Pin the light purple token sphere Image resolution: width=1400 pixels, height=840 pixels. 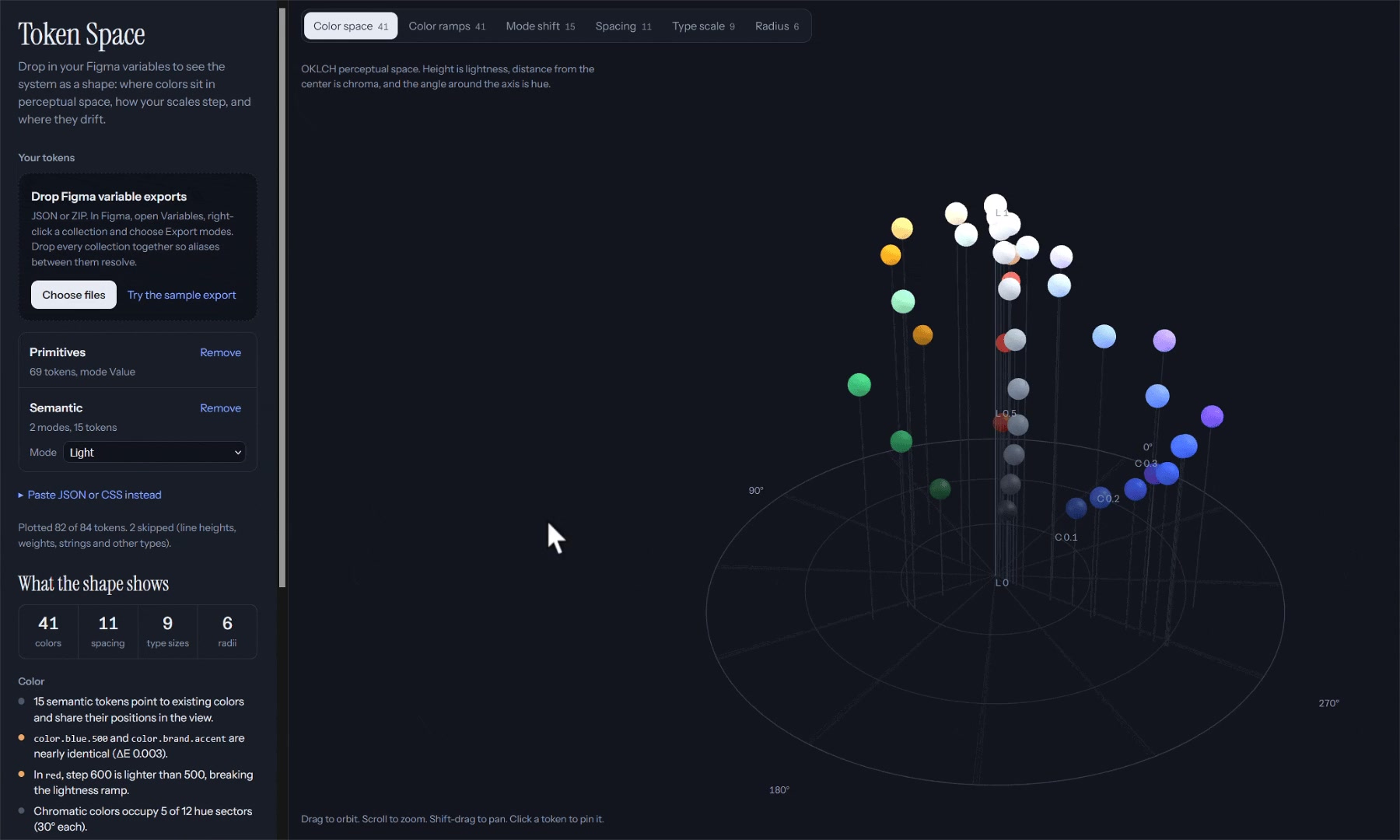pos(1164,340)
